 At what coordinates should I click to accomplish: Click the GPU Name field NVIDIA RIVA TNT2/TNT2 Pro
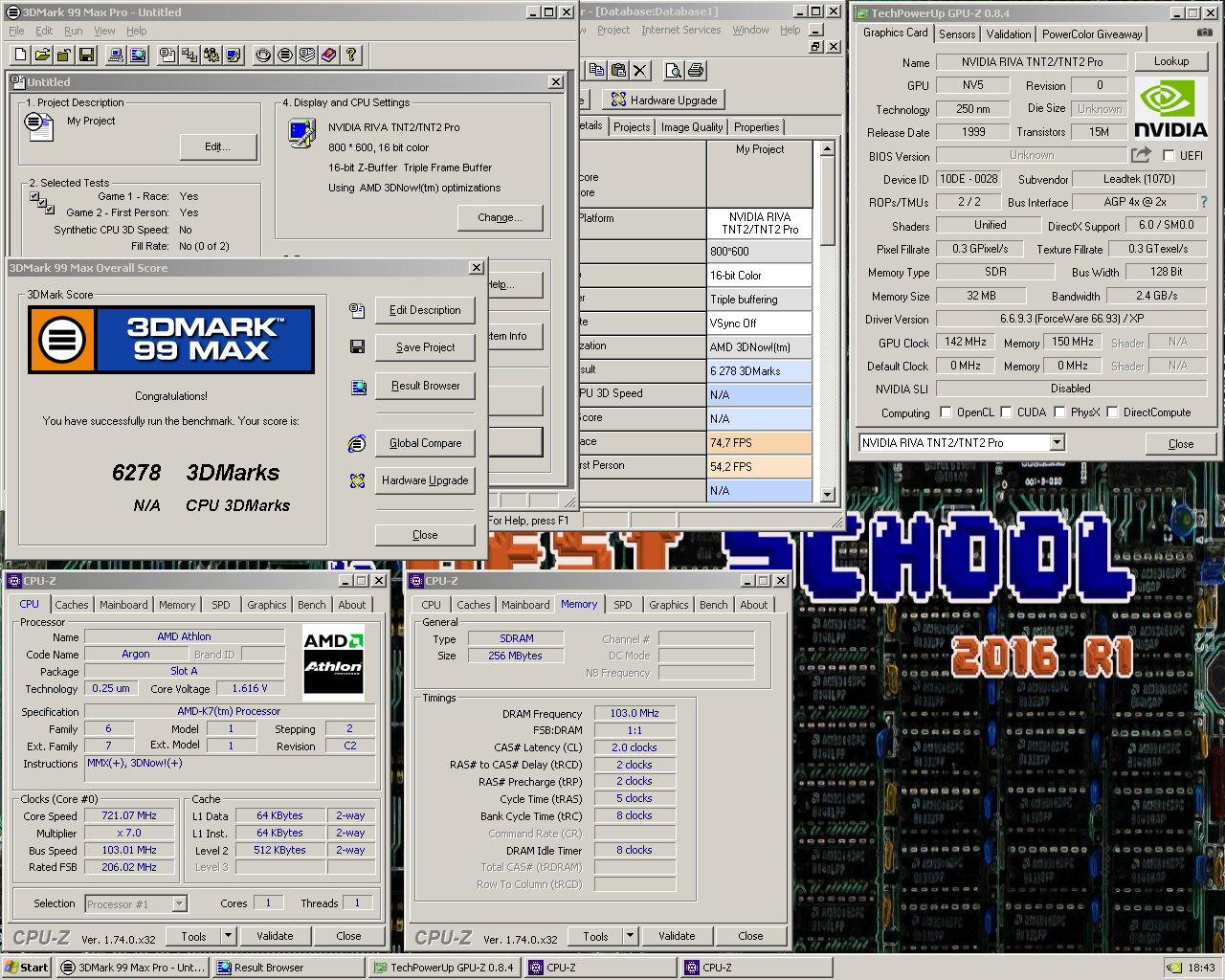point(1032,61)
